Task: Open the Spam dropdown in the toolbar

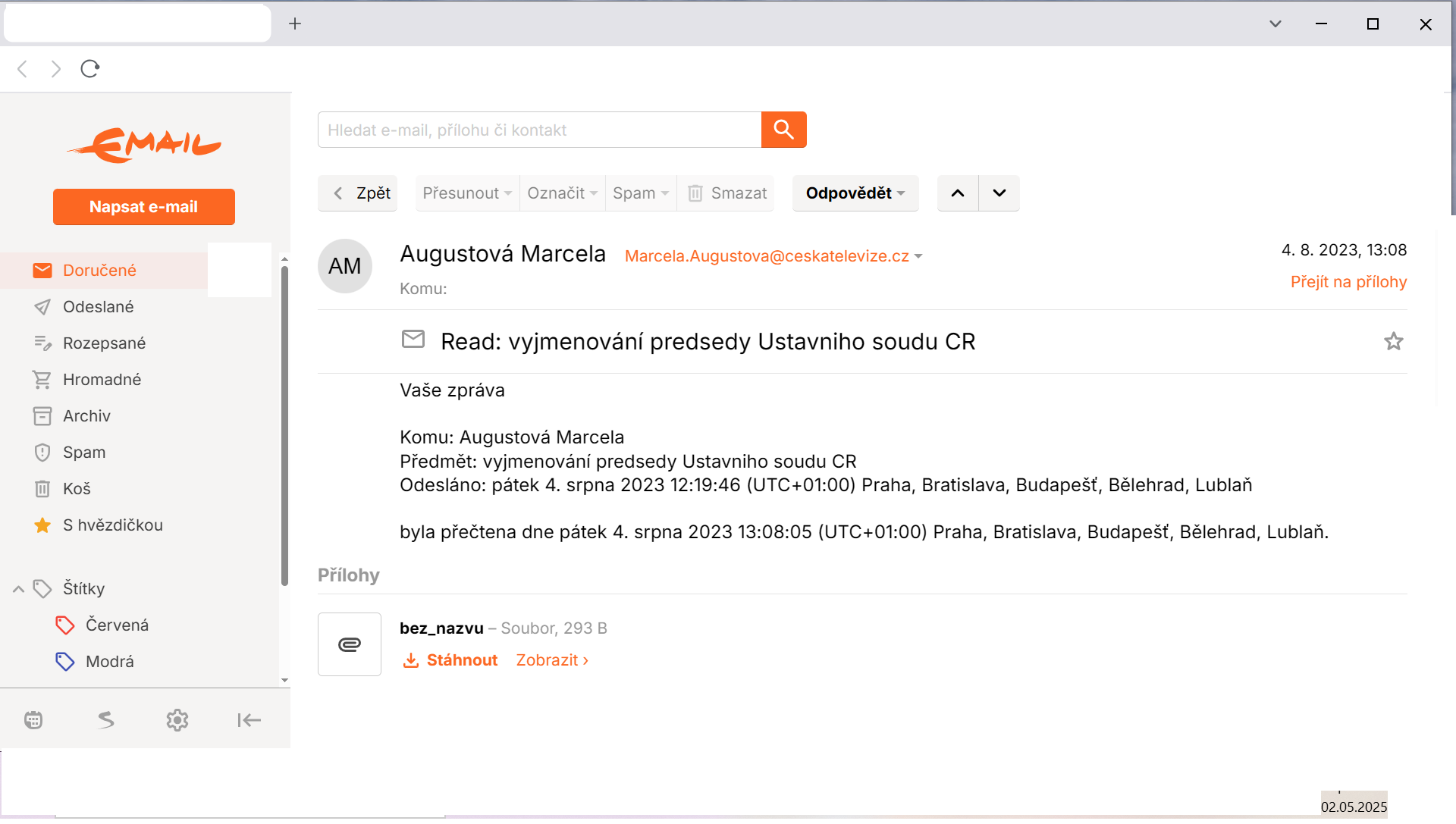Action: (641, 193)
